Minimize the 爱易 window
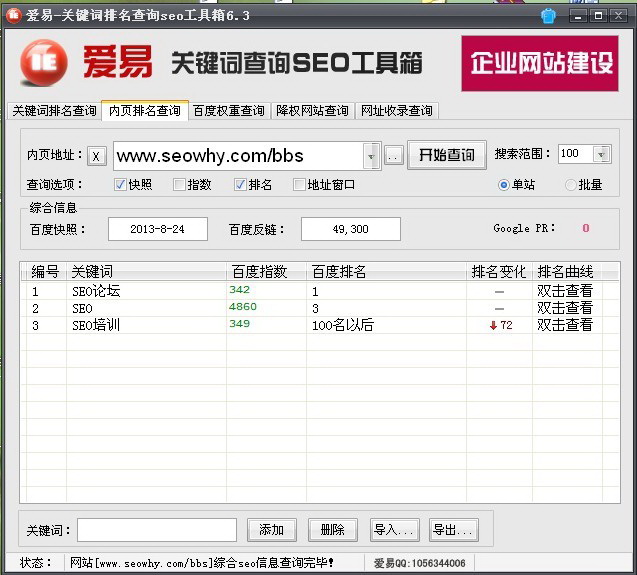The width and height of the screenshot is (637, 575). point(578,16)
